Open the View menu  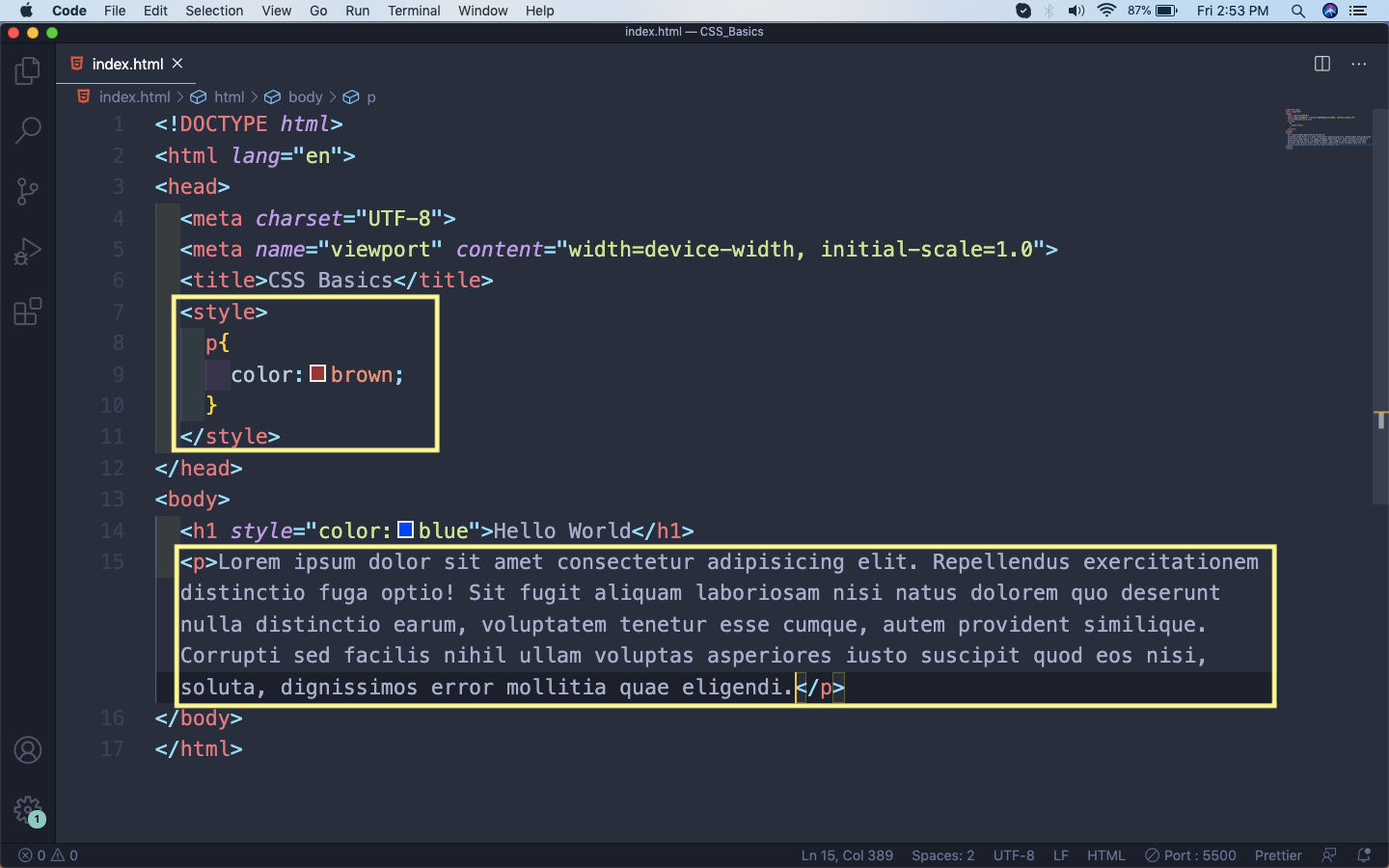pos(276,11)
